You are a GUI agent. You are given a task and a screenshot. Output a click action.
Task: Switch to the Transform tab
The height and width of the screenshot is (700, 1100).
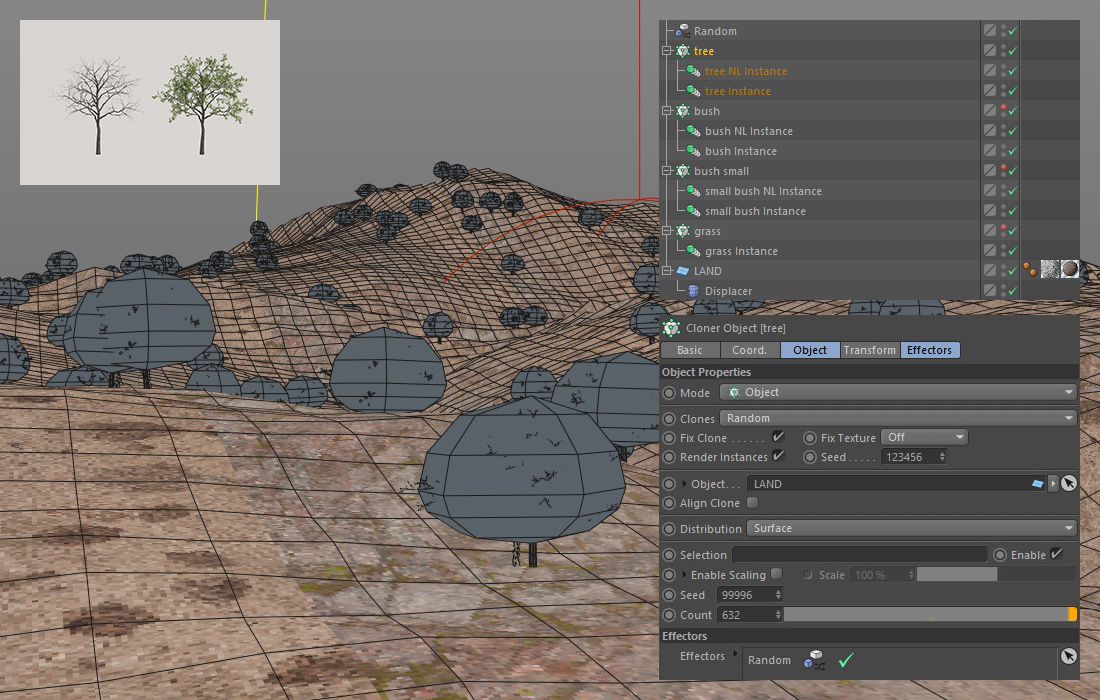(x=869, y=350)
